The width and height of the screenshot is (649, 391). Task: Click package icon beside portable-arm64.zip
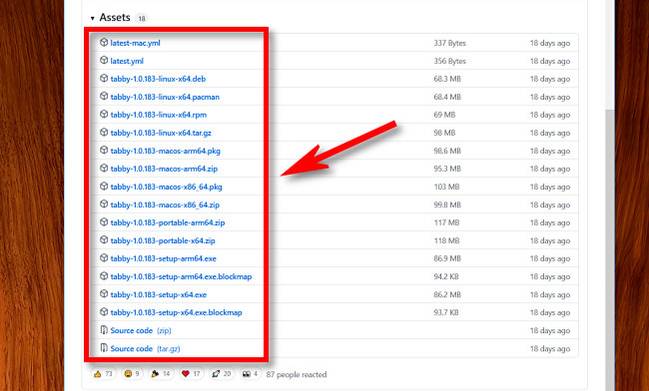click(104, 222)
